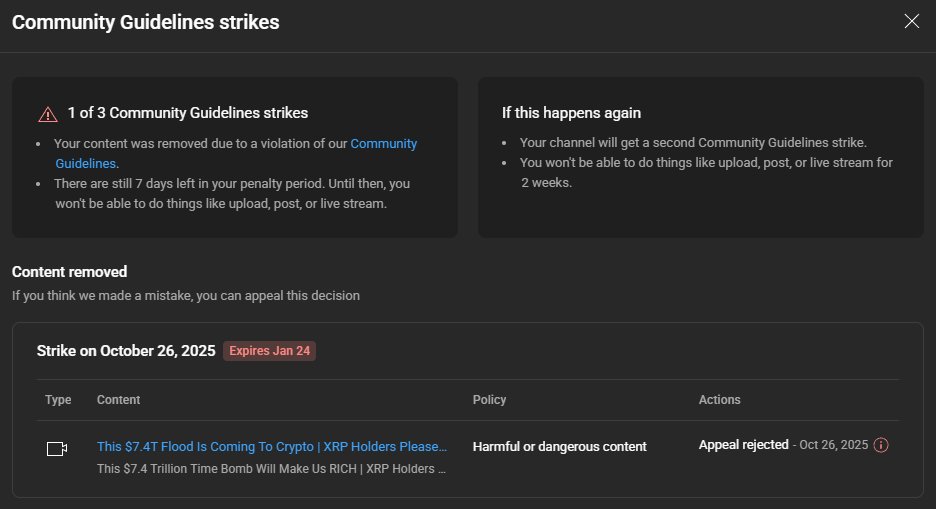Click the Type column header

(58, 400)
